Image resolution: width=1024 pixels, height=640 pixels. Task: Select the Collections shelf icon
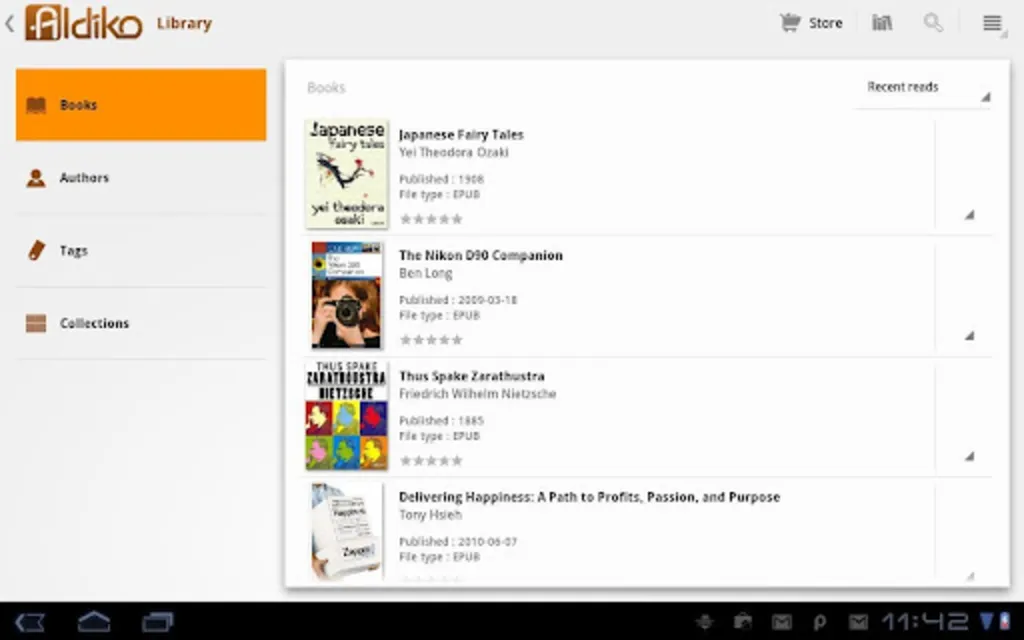click(36, 323)
